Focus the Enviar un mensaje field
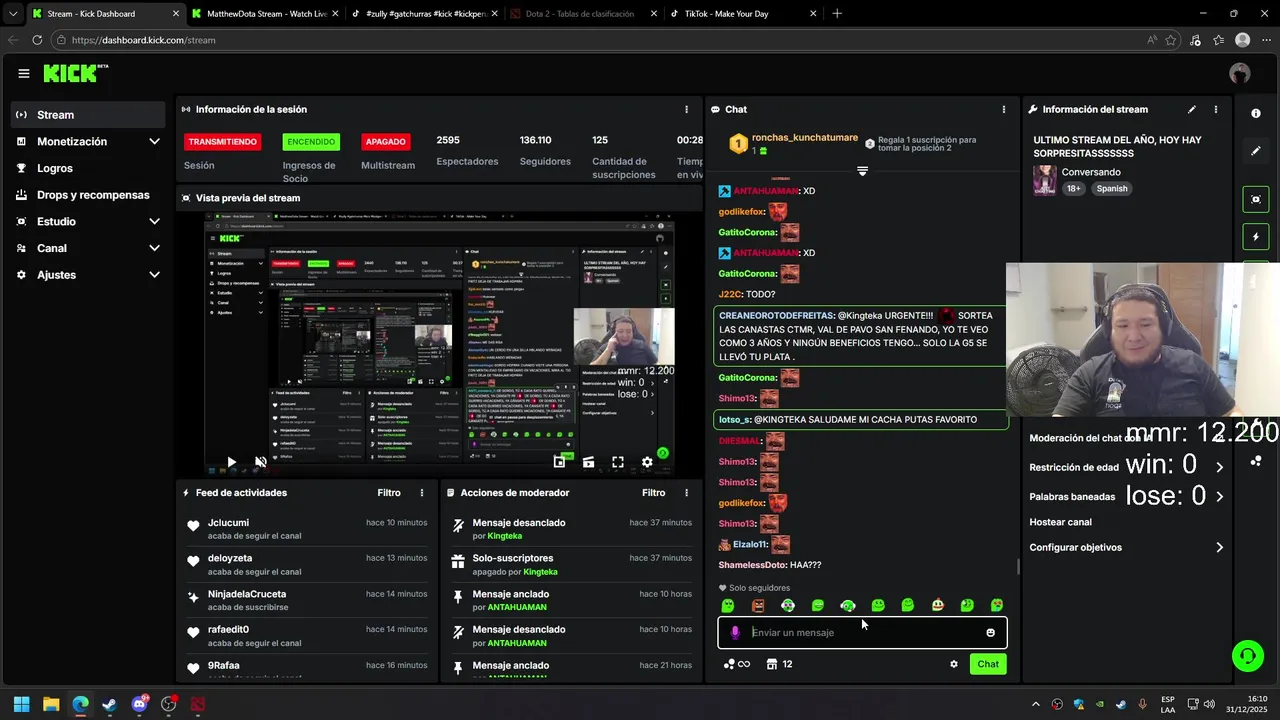 [862, 632]
